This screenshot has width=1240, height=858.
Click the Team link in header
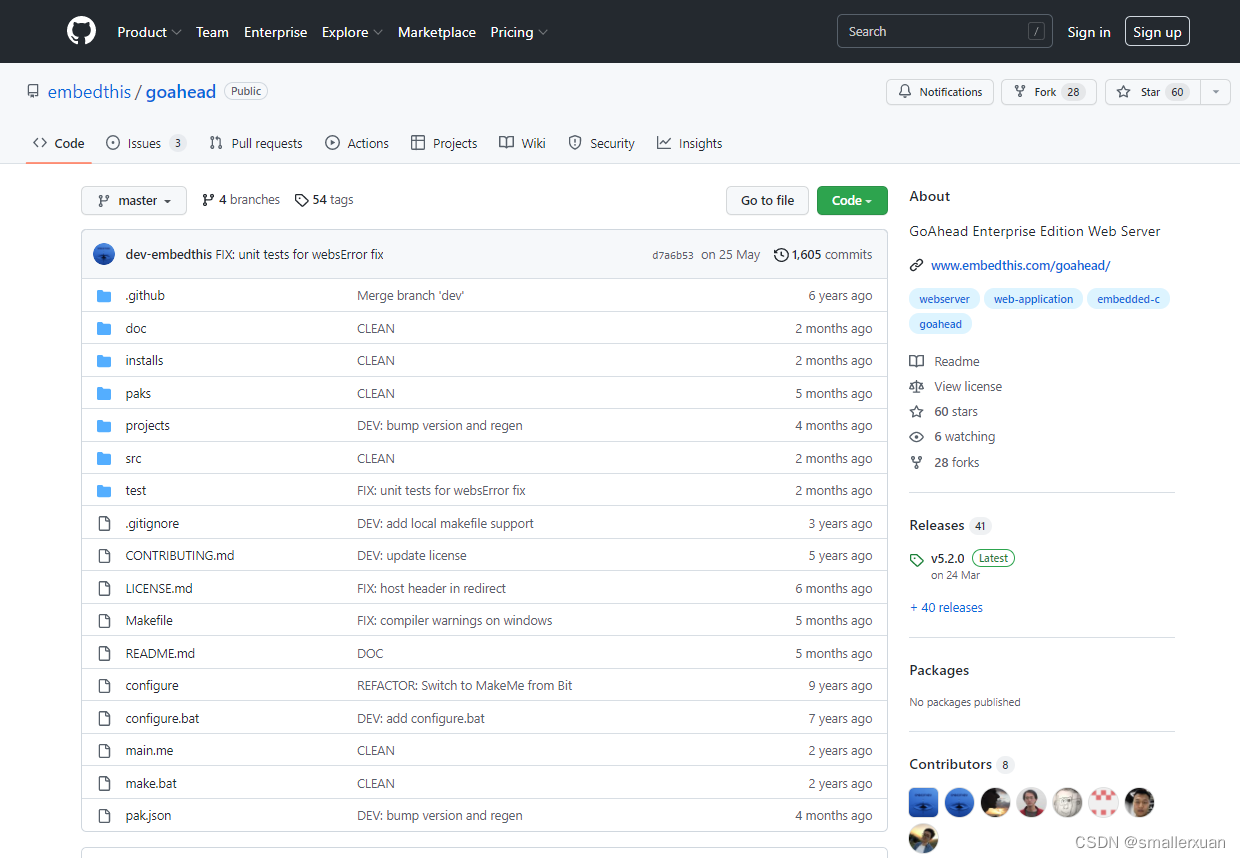[212, 32]
